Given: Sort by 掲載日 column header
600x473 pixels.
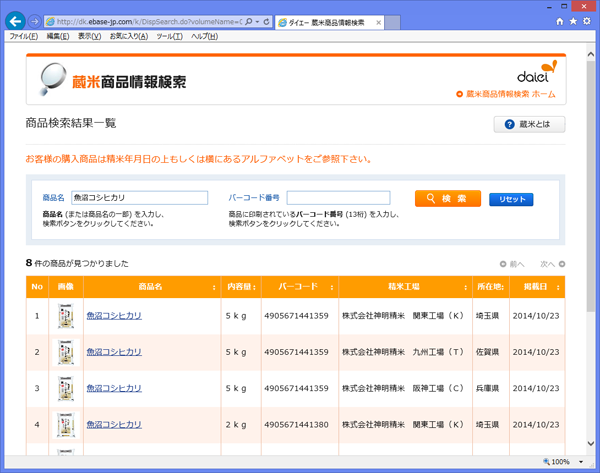Looking at the screenshot, I should coord(537,287).
